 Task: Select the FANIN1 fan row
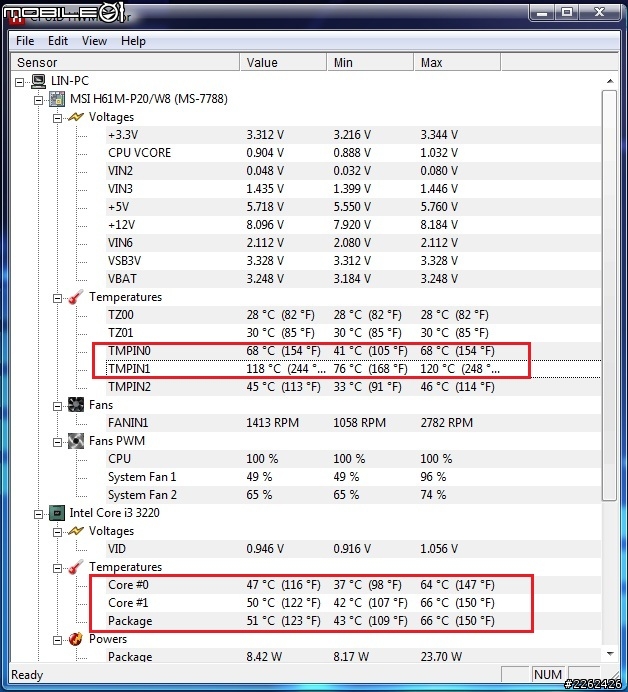coord(353,423)
